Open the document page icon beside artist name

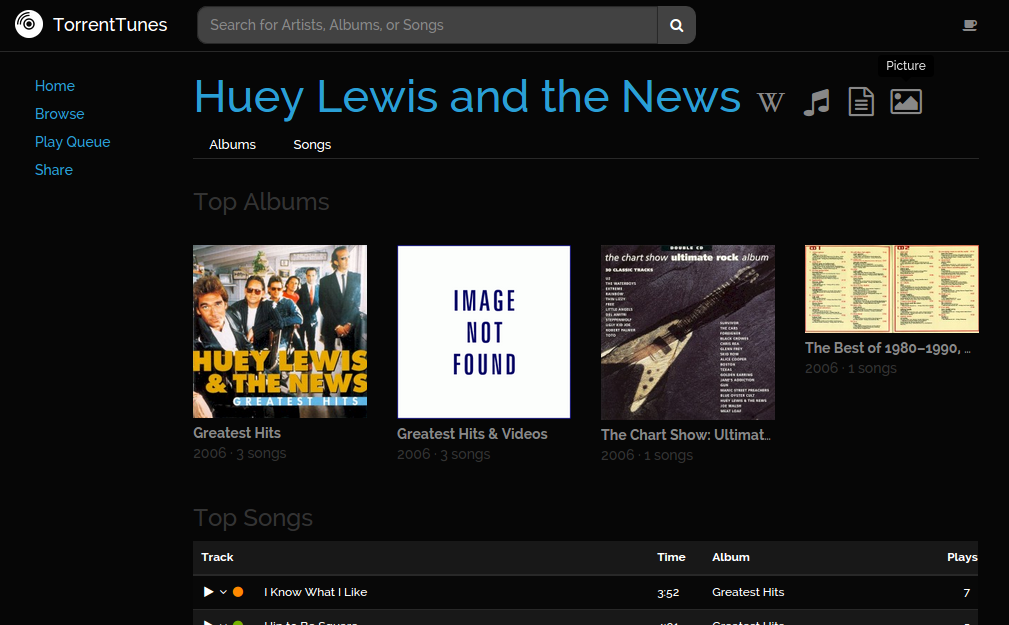point(861,102)
